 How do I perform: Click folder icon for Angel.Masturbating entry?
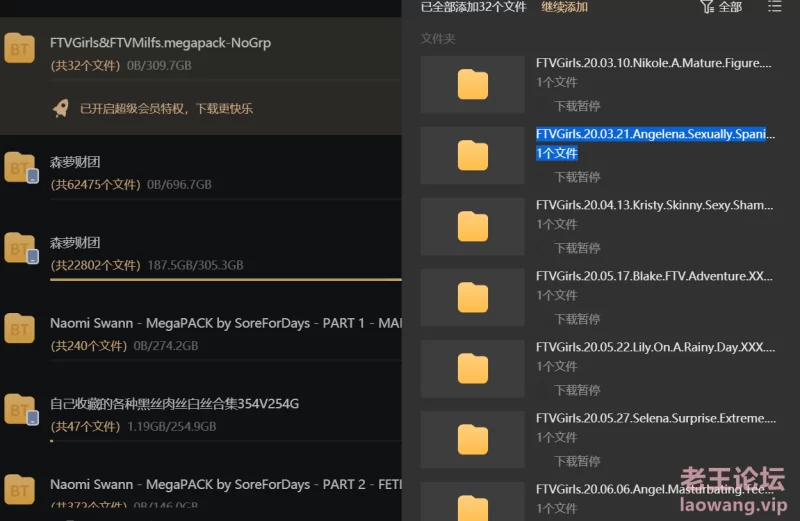click(472, 508)
